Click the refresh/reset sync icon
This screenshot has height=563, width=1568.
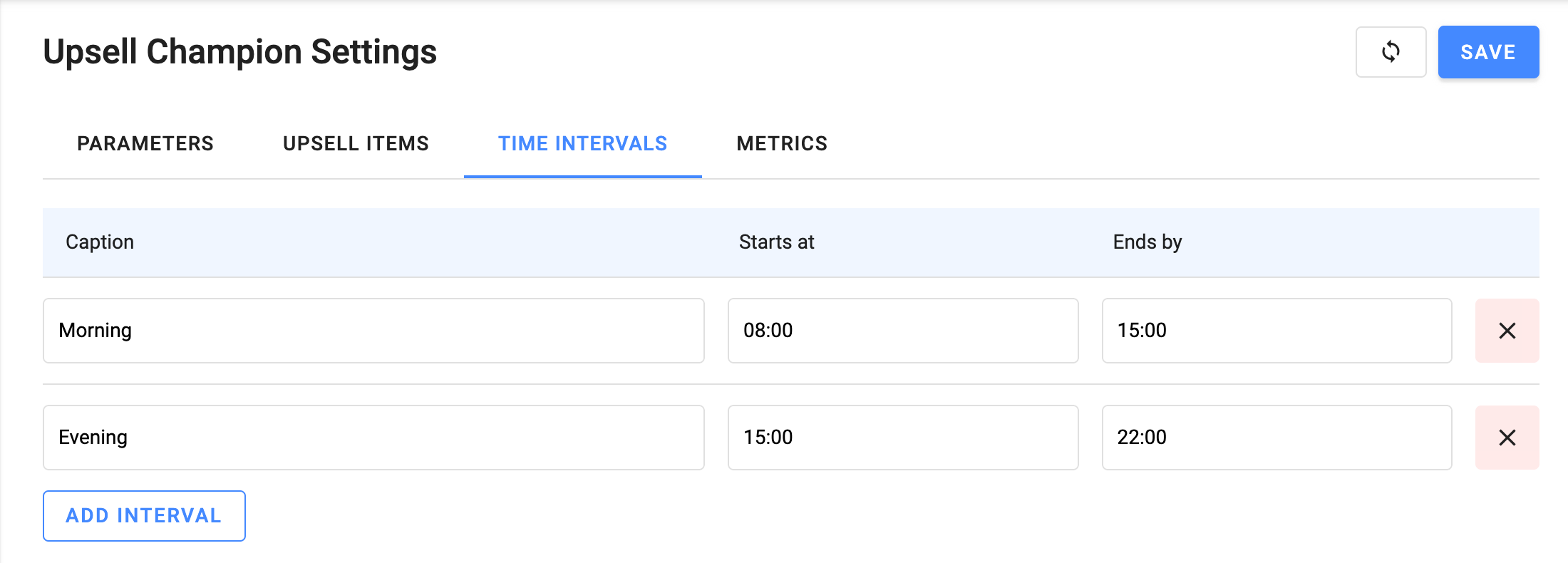tap(1391, 52)
